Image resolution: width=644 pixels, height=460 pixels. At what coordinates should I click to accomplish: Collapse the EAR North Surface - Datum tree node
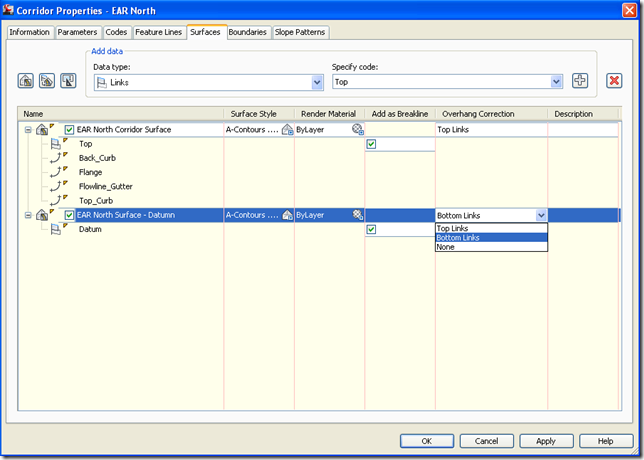(x=28, y=215)
